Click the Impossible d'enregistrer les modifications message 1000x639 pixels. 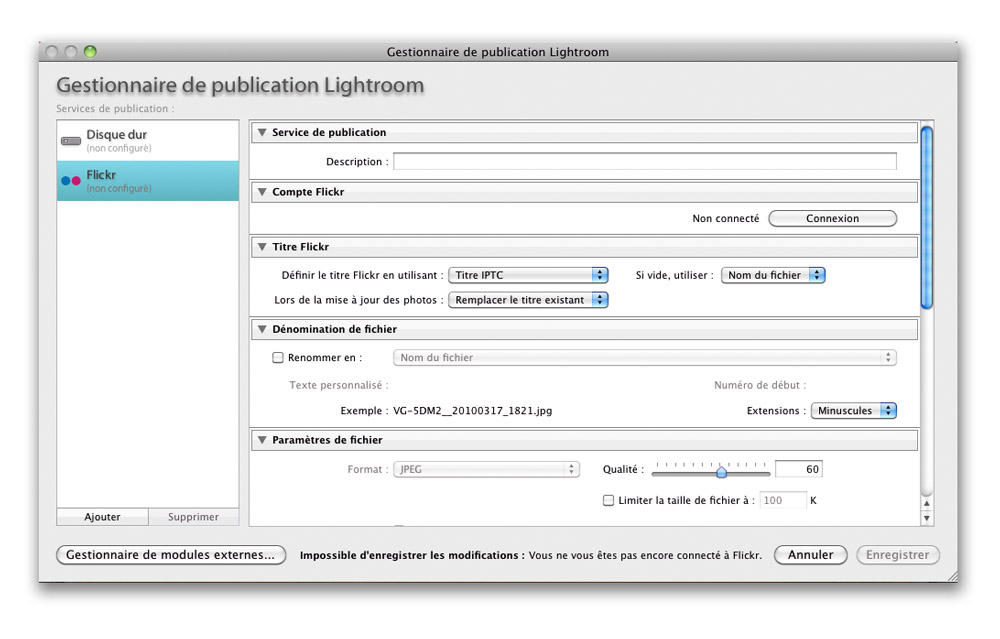531,555
